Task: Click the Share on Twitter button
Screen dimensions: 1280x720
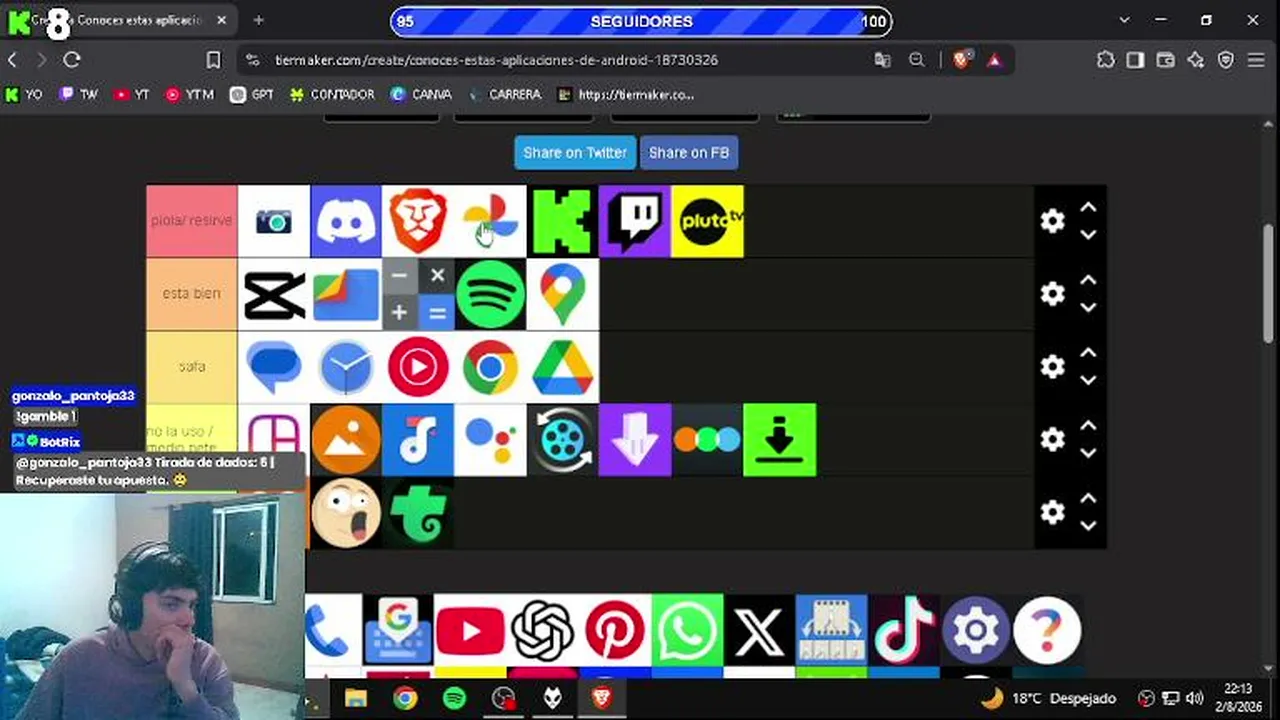Action: coord(575,153)
